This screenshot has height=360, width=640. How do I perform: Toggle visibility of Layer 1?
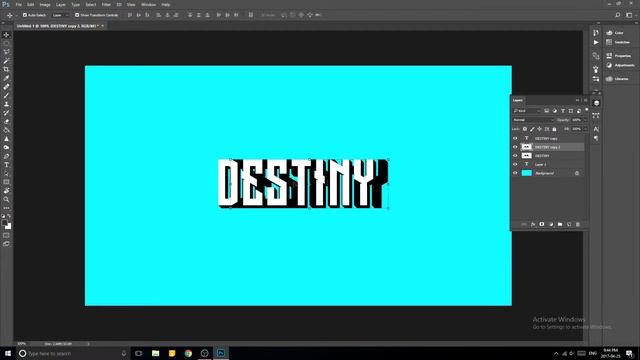point(515,164)
